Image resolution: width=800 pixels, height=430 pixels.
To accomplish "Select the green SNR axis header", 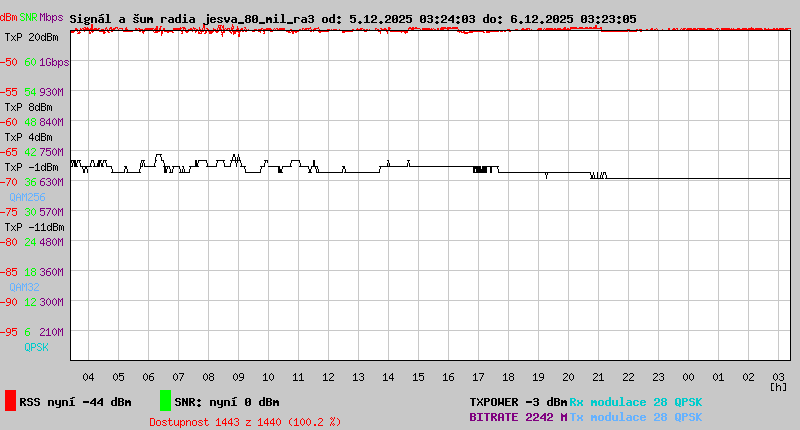I will [x=29, y=18].
